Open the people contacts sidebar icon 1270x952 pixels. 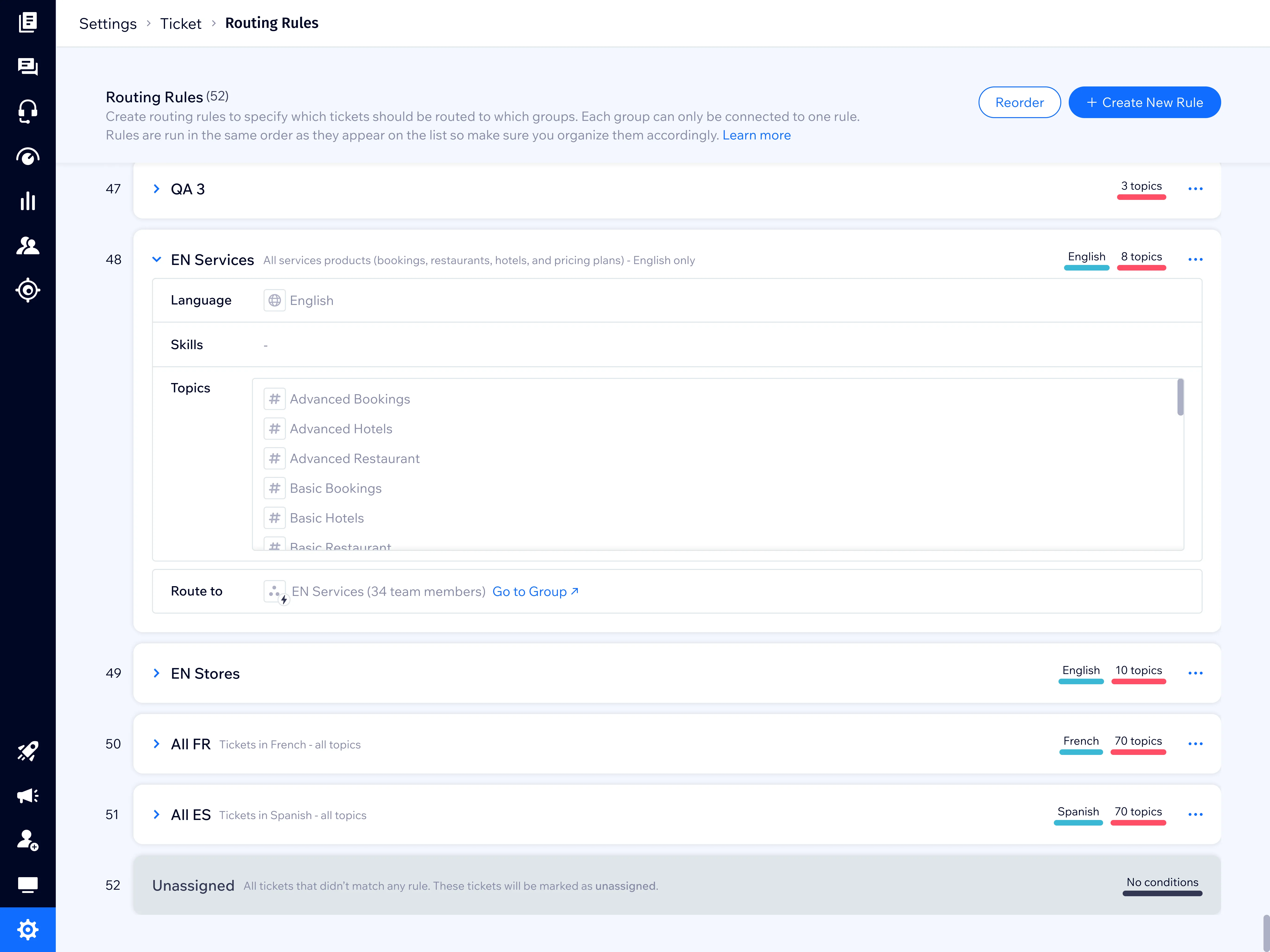[28, 246]
